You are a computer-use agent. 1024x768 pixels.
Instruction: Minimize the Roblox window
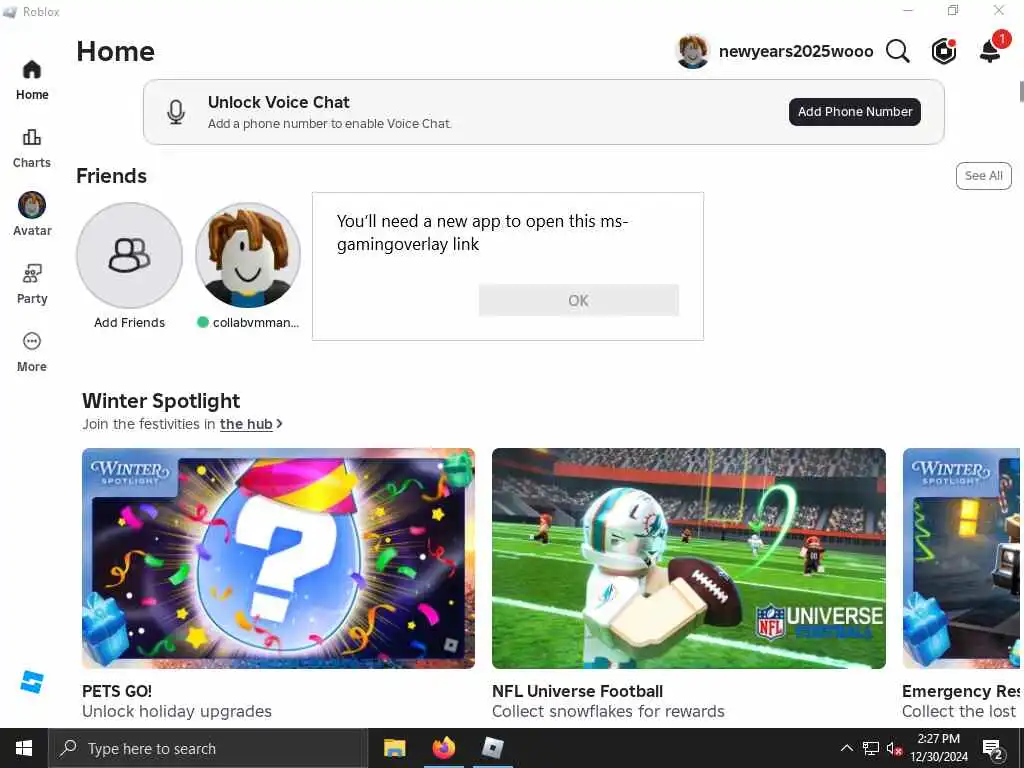tap(908, 10)
